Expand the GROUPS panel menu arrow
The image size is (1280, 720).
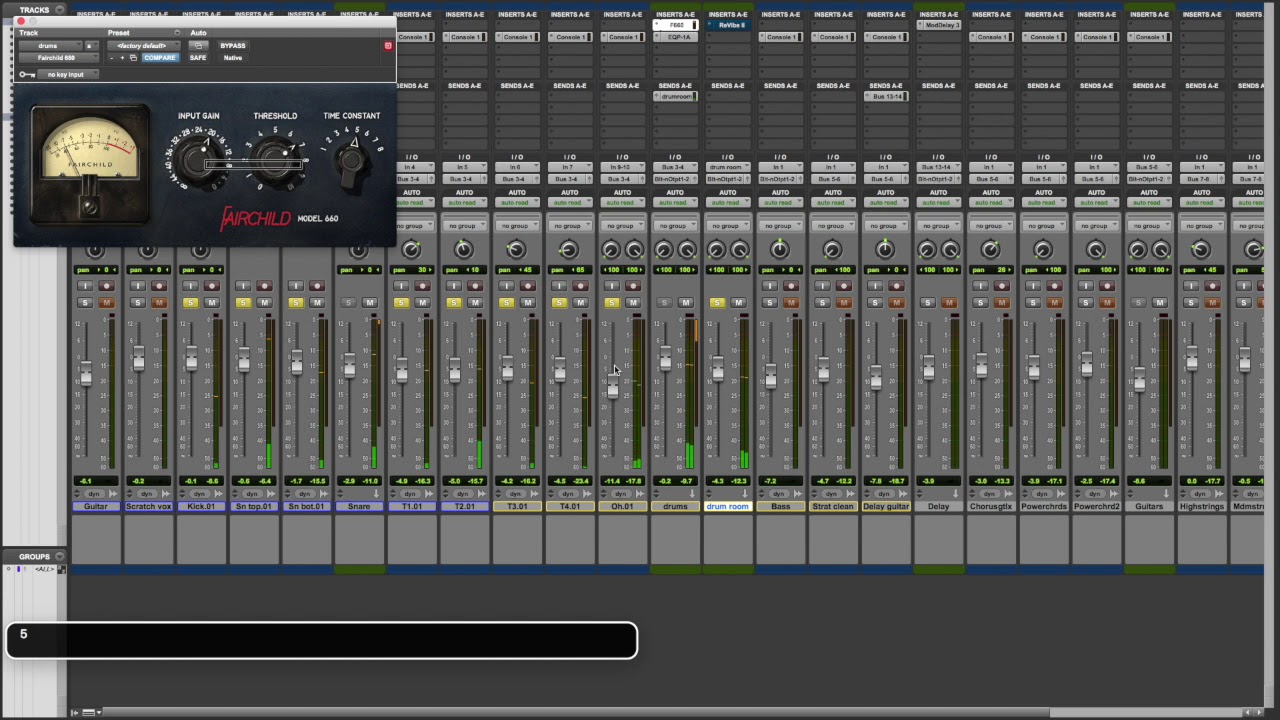pyautogui.click(x=60, y=556)
